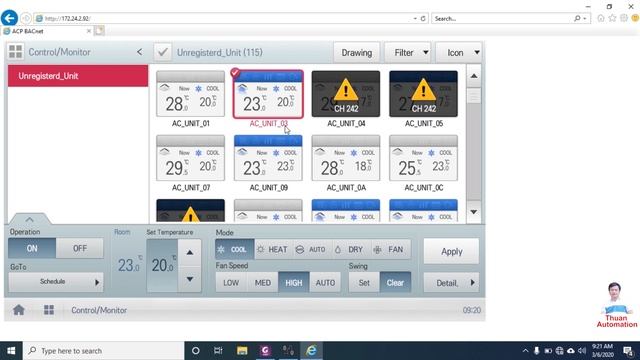Screen dimensions: 640x360
Task: Click the volume icon in system tray
Action: (x=582, y=351)
